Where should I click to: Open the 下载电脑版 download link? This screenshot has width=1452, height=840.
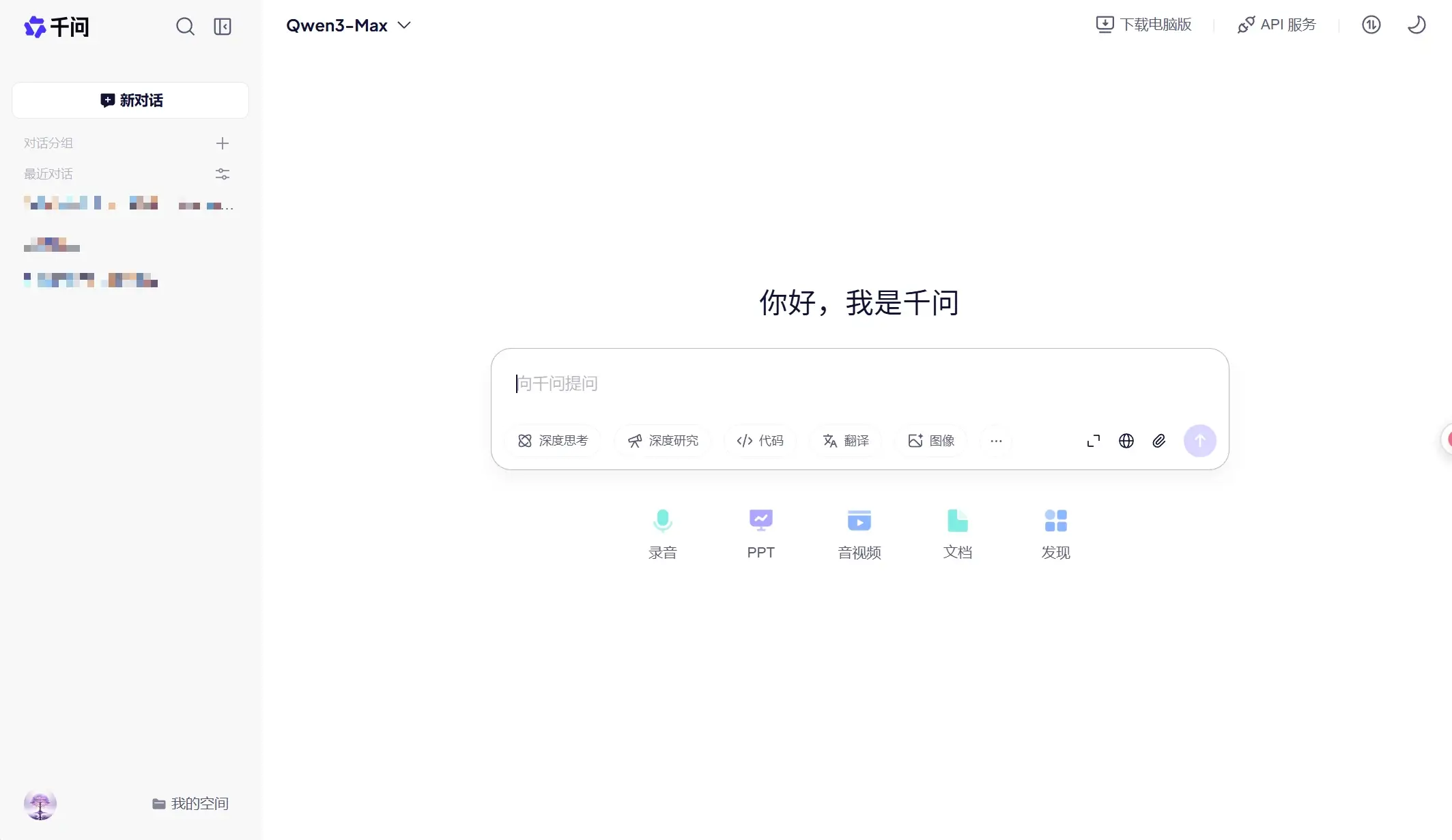[1144, 25]
